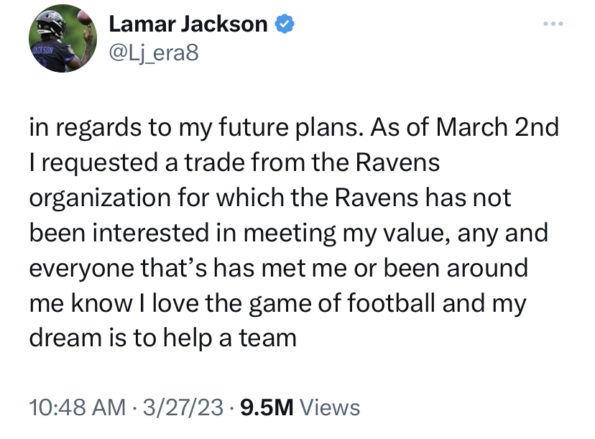Viewport: 595px width, 439px height.
Task: Click the word "organization" in the tweet
Action: coord(100,198)
